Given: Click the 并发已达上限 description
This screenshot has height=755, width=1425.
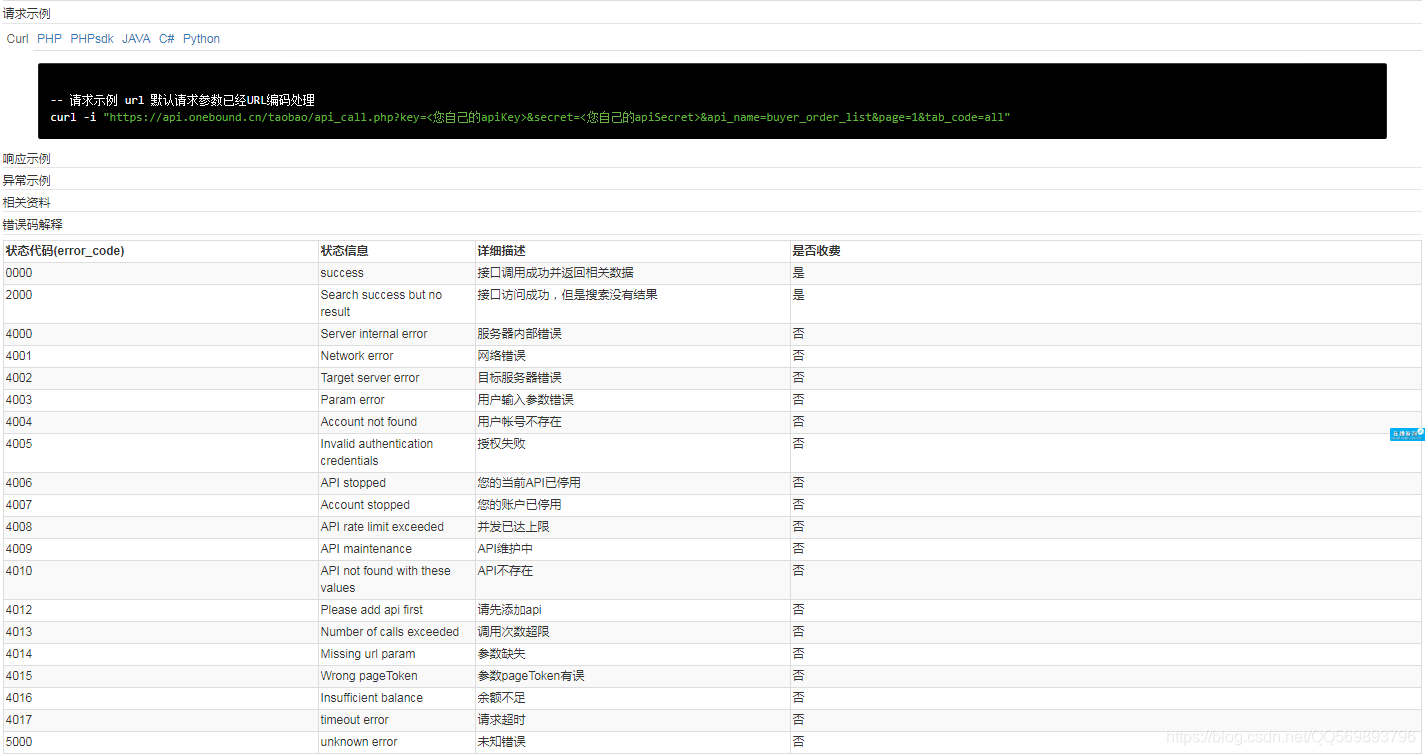Looking at the screenshot, I should point(632,527).
